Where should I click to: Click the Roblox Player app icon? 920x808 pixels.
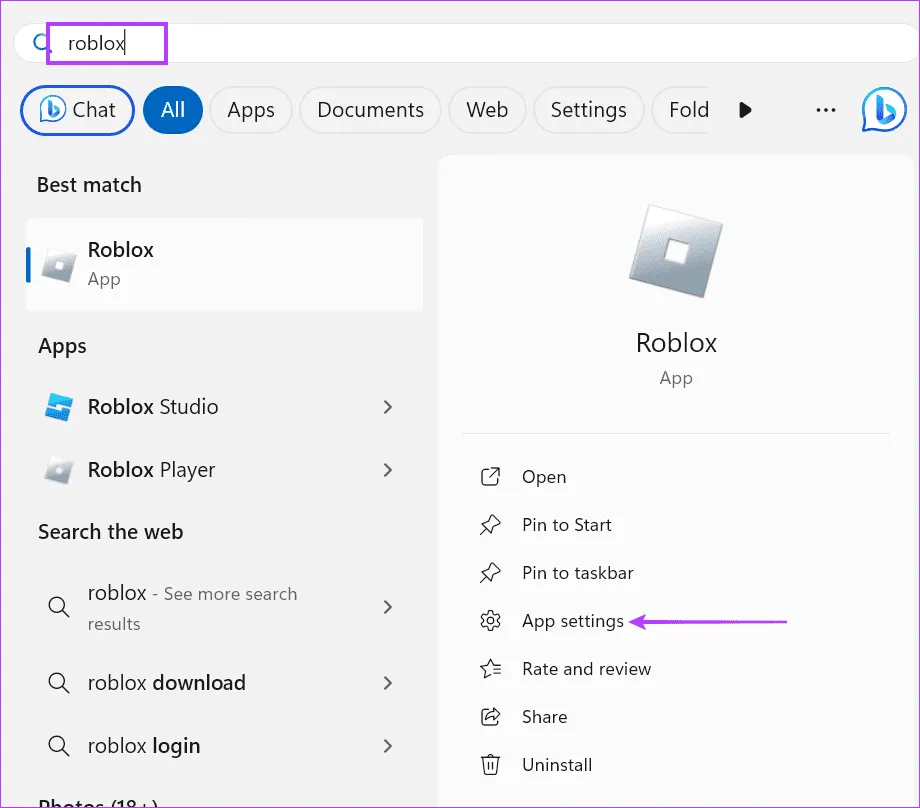pyautogui.click(x=60, y=470)
